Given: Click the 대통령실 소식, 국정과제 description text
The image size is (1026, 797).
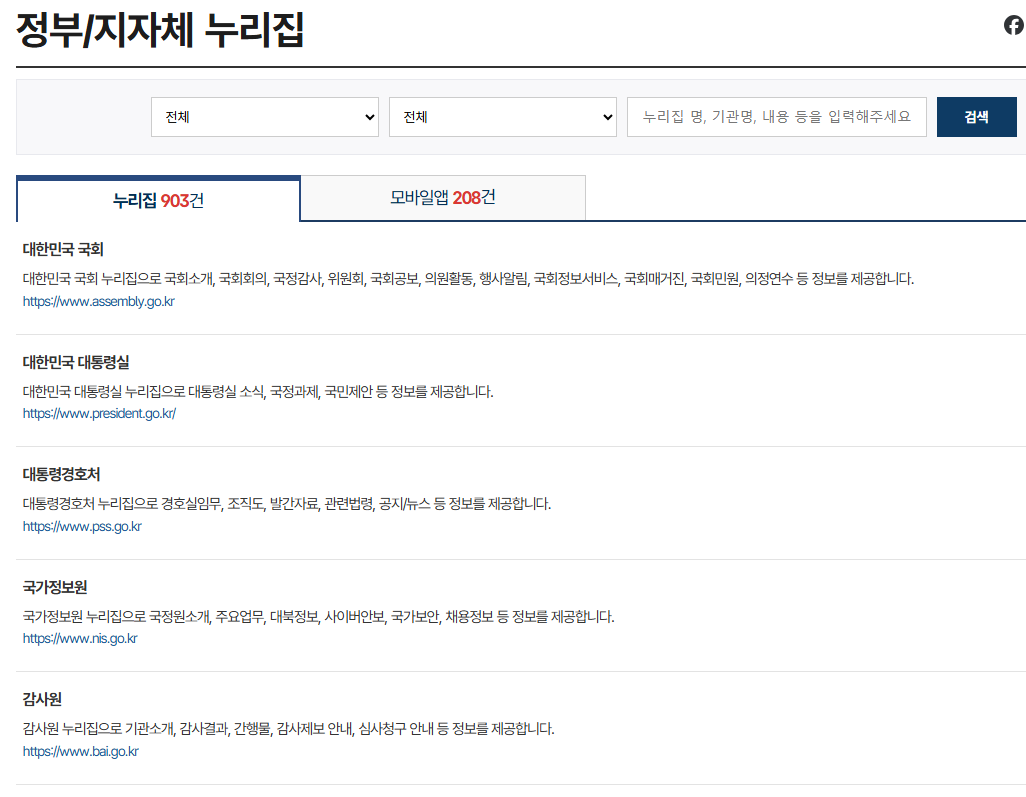Looking at the screenshot, I should tap(258, 391).
